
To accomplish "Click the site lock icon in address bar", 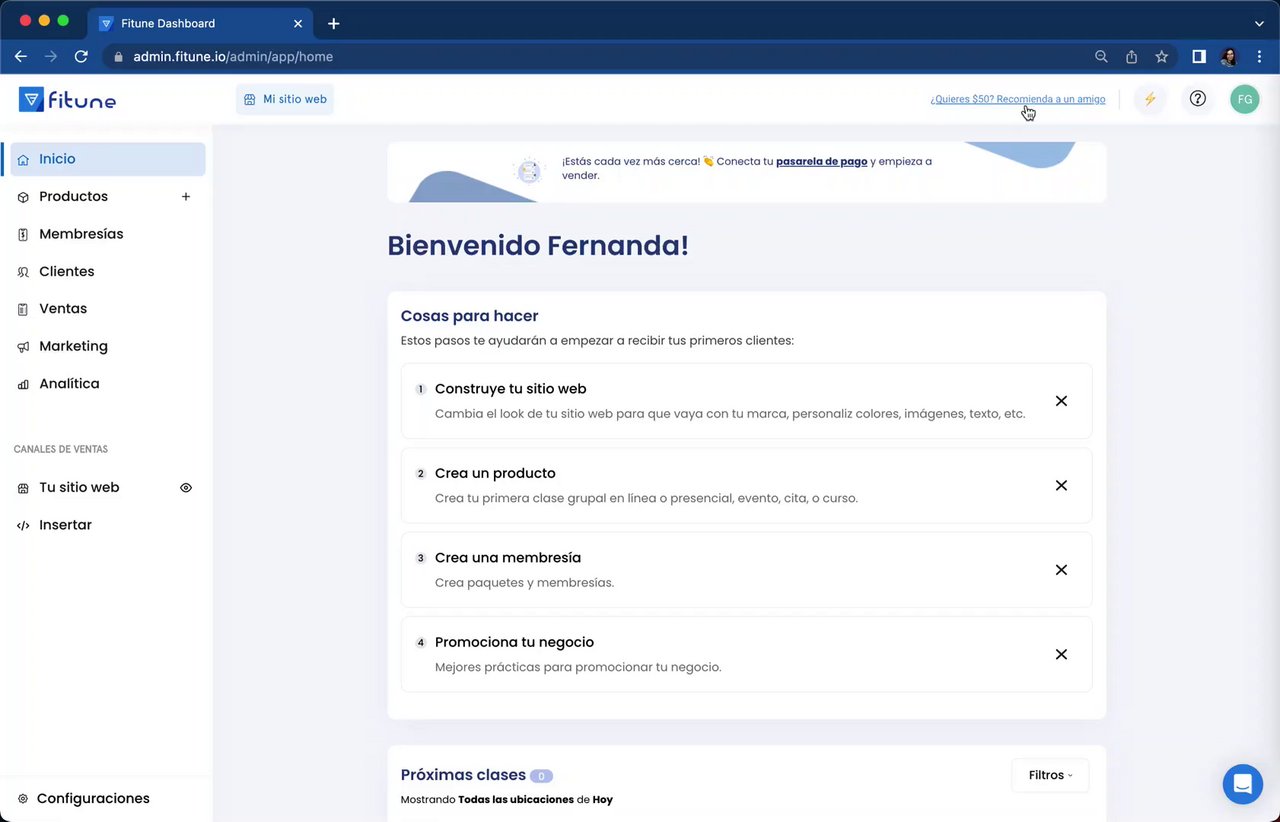I will tap(118, 57).
